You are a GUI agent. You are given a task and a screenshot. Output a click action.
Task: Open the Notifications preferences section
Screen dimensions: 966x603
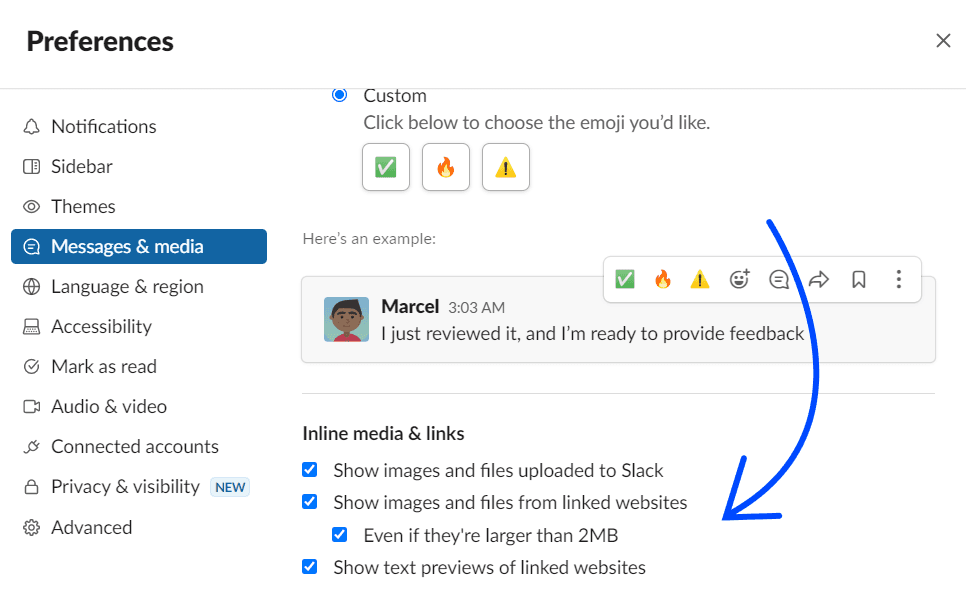[104, 127]
